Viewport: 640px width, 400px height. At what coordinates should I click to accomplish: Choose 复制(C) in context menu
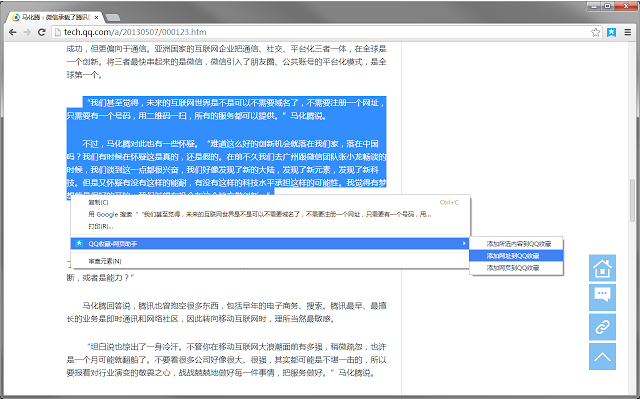[x=270, y=202]
